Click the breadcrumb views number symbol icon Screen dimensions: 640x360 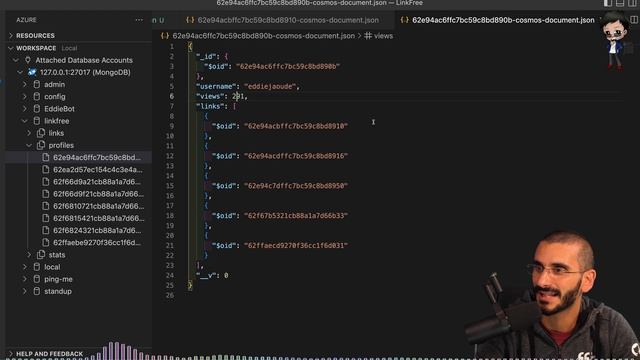368,36
